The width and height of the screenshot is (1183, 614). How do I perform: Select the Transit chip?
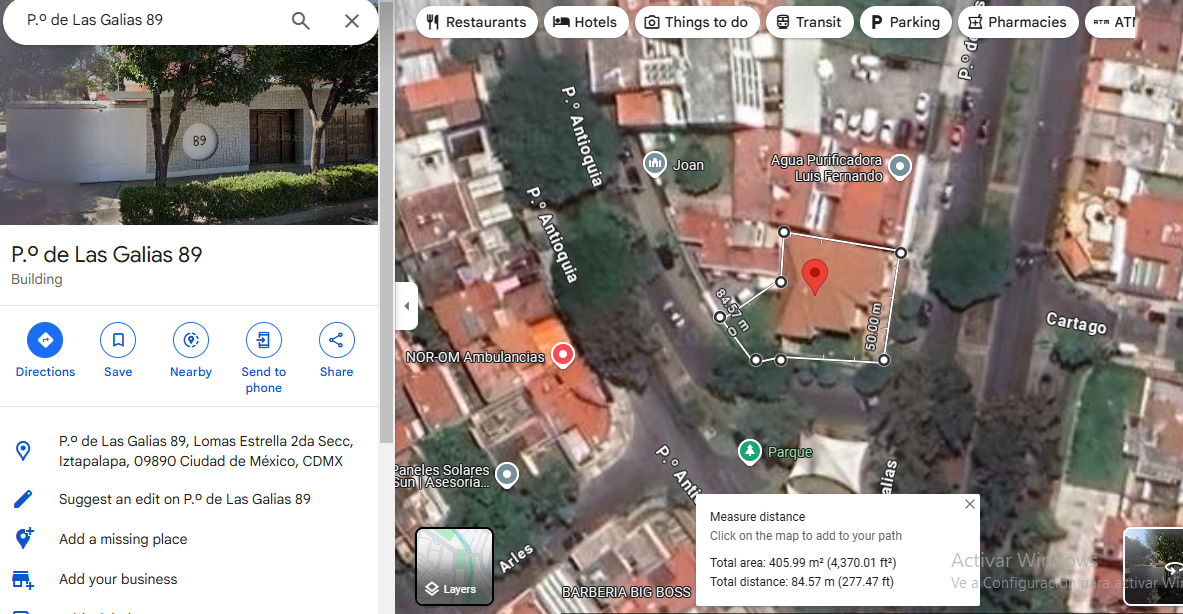810,22
